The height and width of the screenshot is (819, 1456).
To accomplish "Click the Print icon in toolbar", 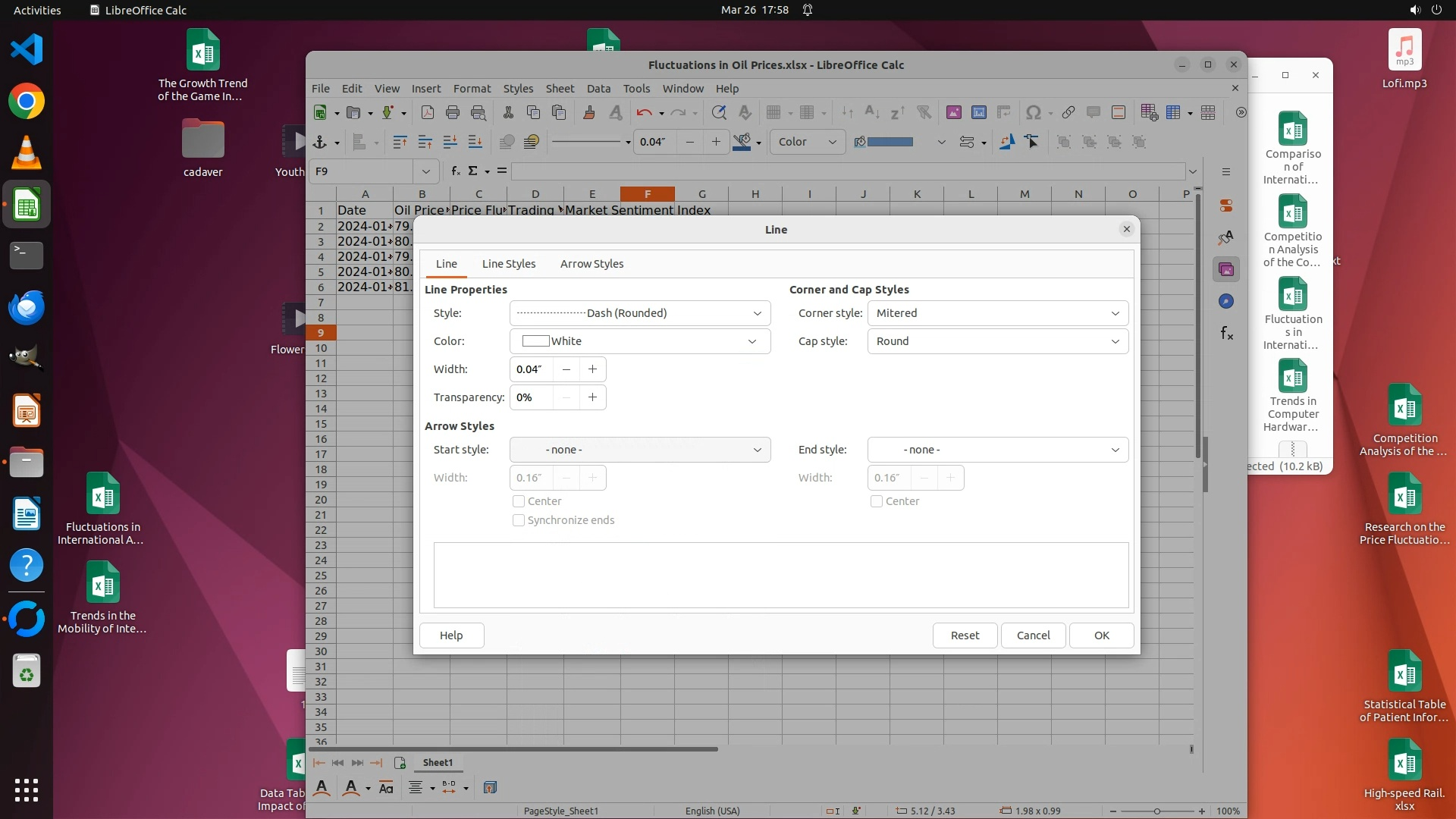I will coord(453,113).
